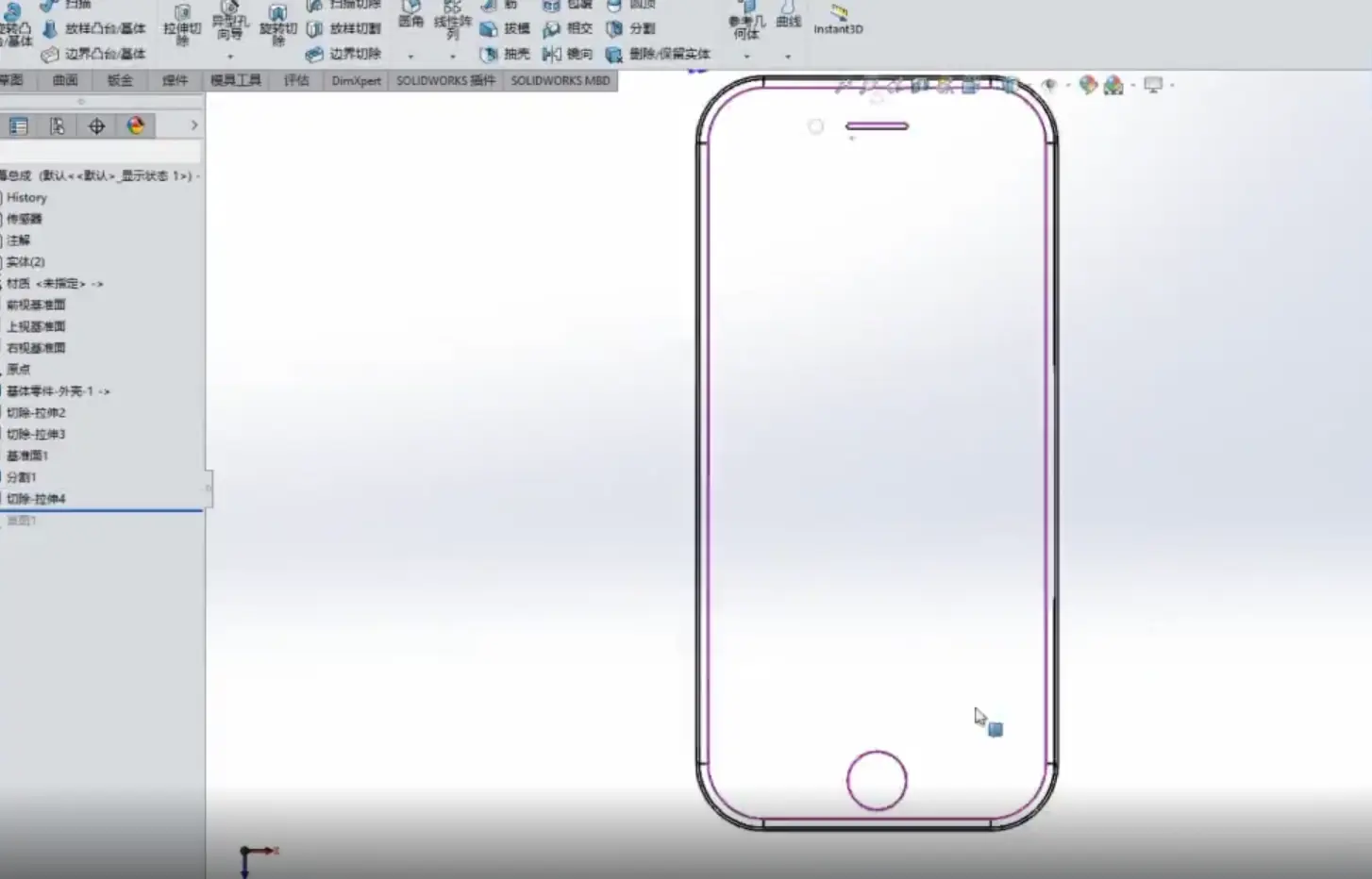Open dropdown arrow under 圆角

410,57
